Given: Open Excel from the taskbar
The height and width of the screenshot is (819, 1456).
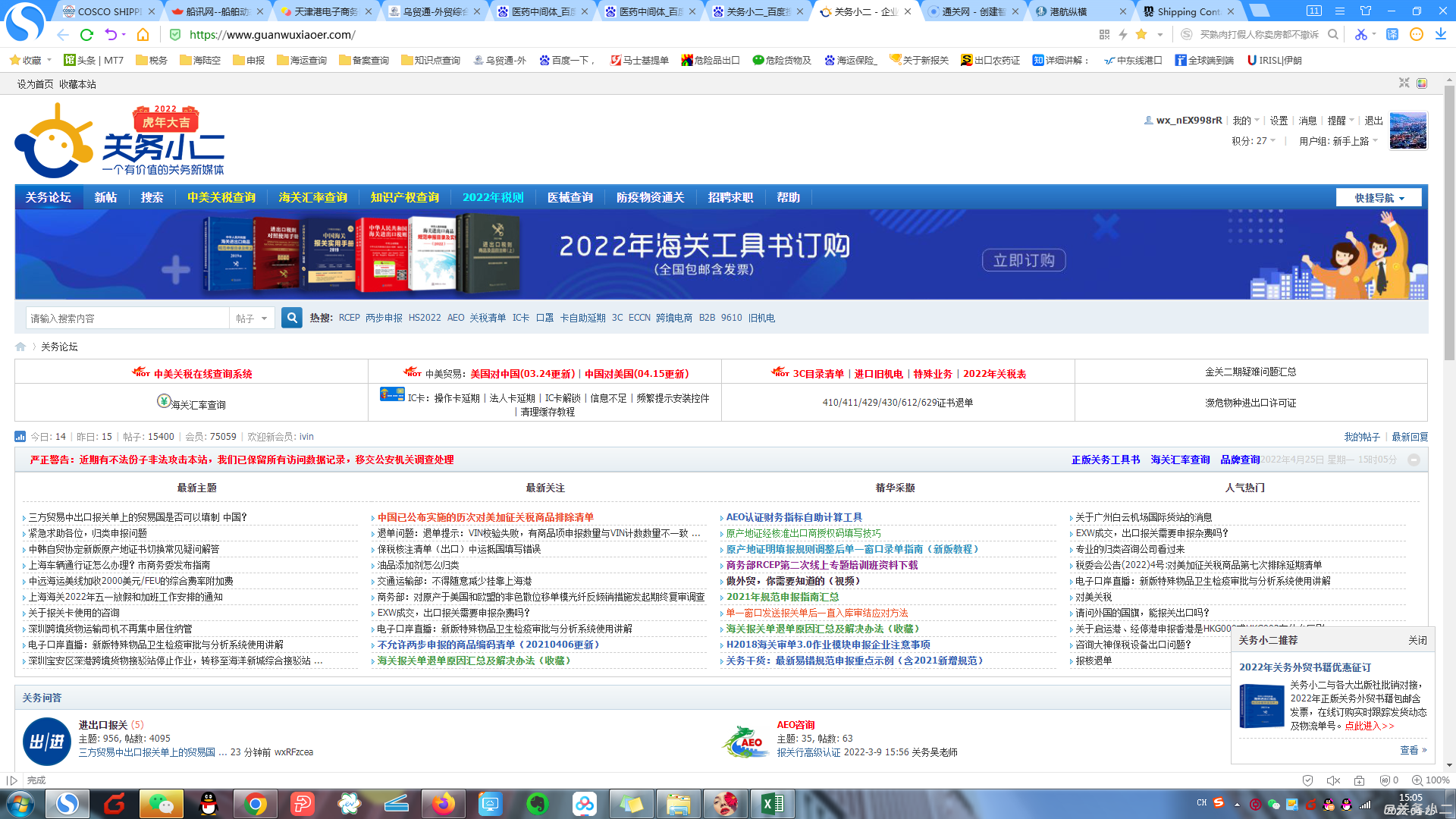Looking at the screenshot, I should coord(773,804).
